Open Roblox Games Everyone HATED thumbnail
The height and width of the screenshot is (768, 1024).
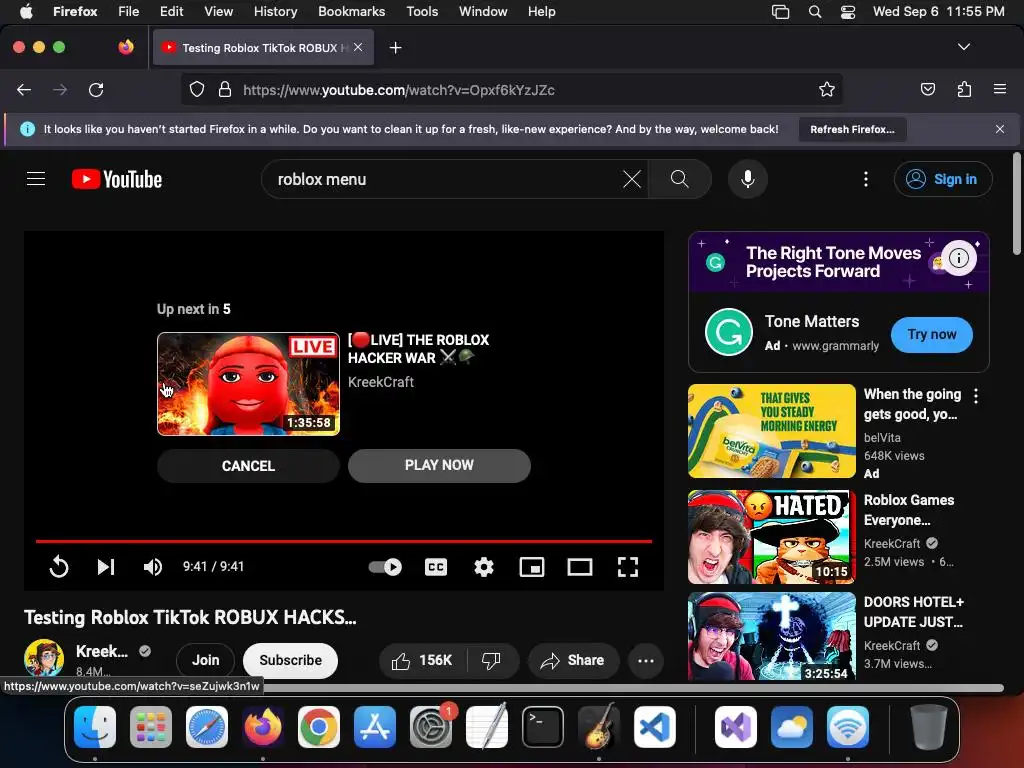coord(771,537)
